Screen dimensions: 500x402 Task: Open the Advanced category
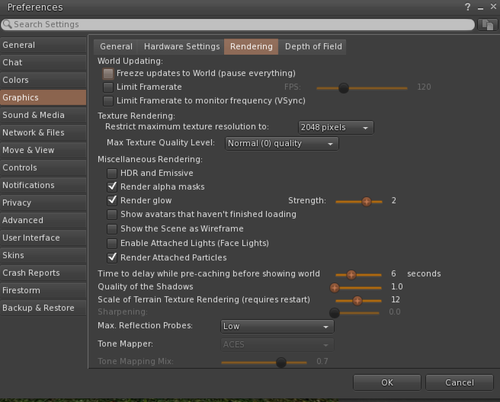[x=43, y=220]
